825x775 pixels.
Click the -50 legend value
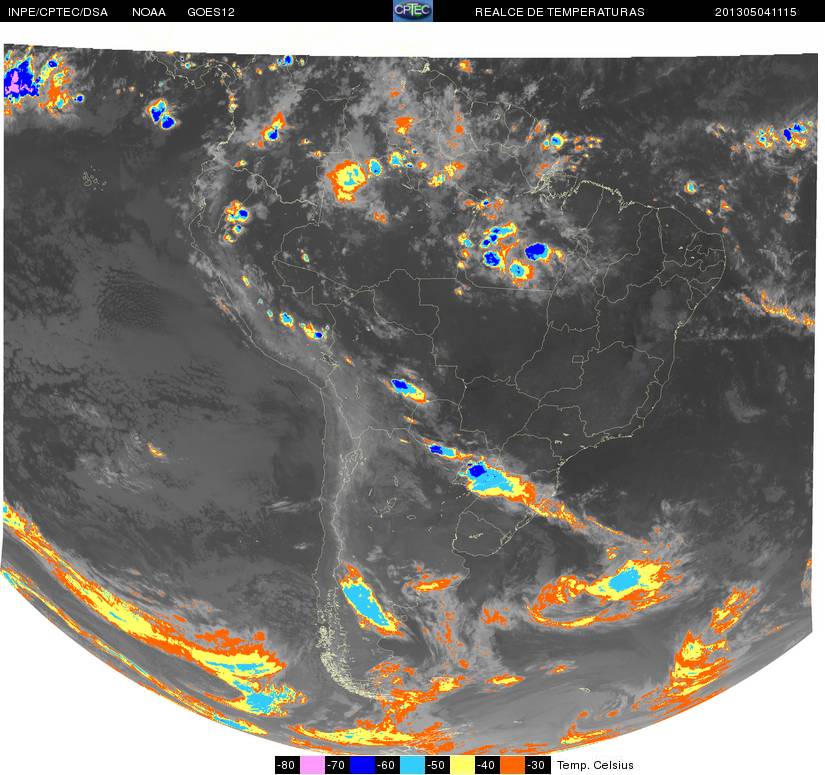438,765
